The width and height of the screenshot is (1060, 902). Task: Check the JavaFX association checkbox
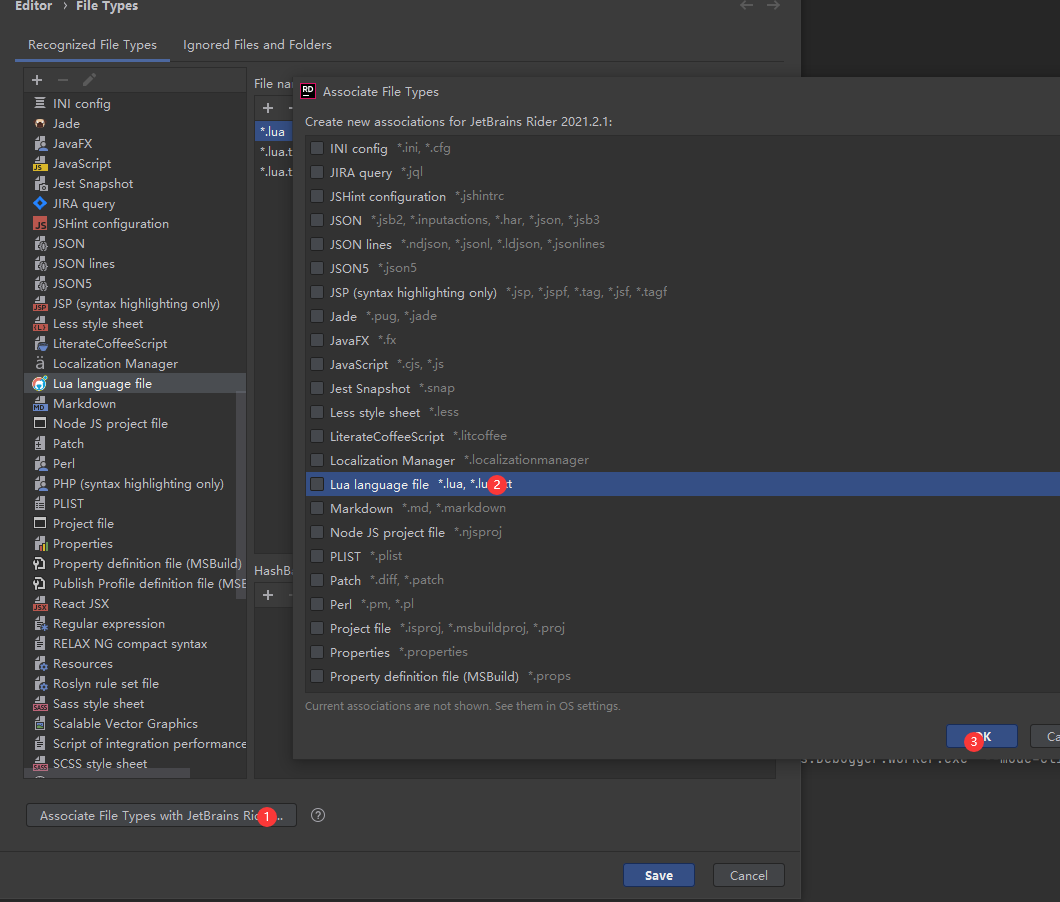point(316,339)
